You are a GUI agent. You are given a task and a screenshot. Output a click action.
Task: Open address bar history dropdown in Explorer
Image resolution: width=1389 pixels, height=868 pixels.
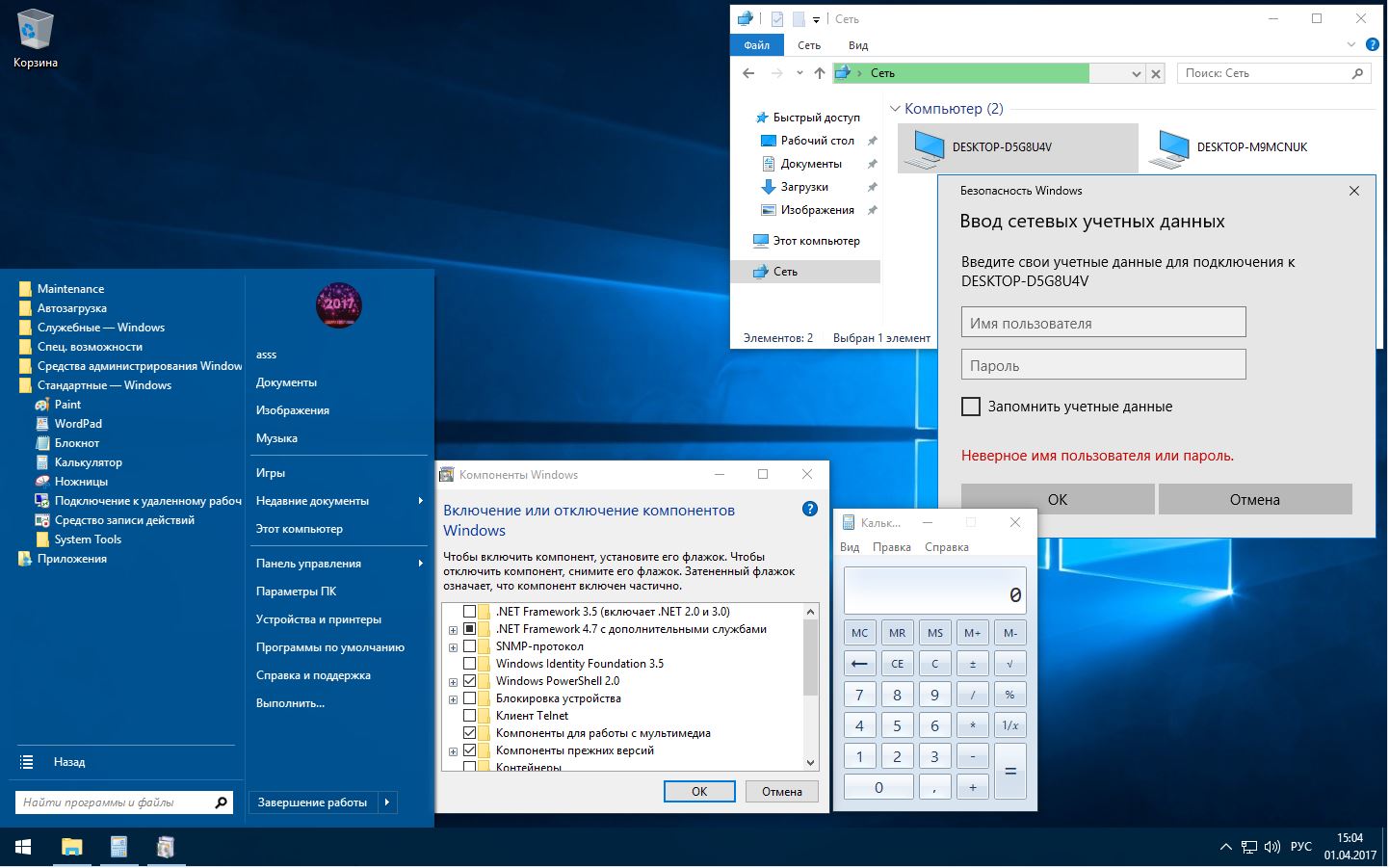pyautogui.click(x=1136, y=73)
